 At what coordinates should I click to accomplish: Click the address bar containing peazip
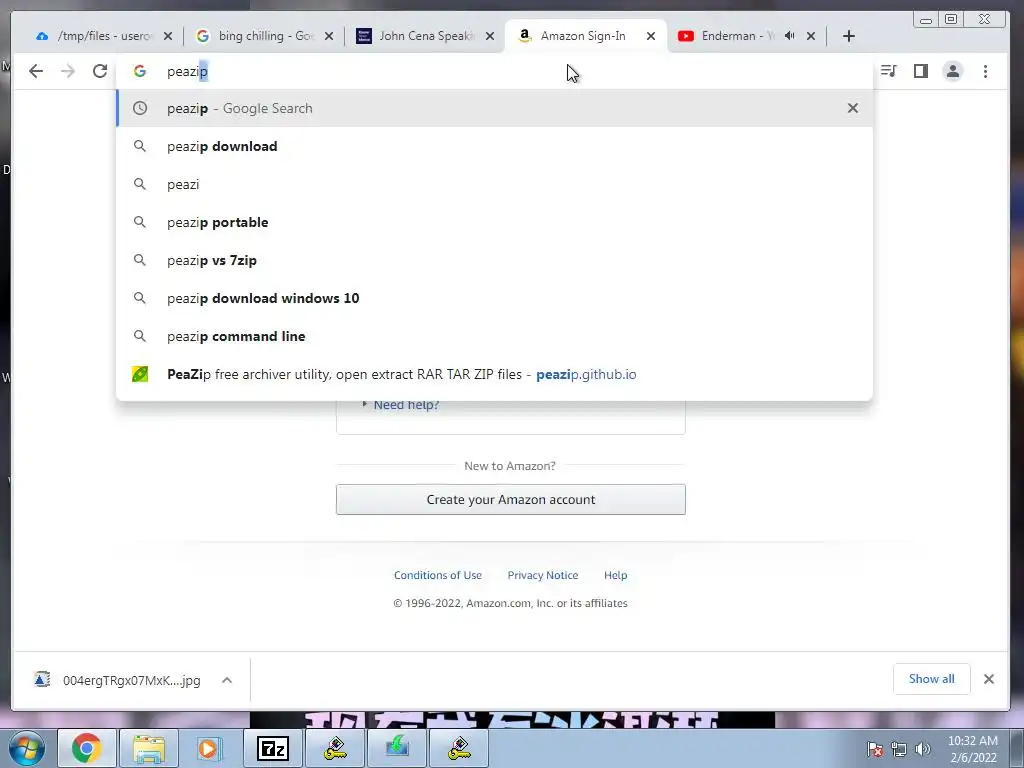(496, 71)
